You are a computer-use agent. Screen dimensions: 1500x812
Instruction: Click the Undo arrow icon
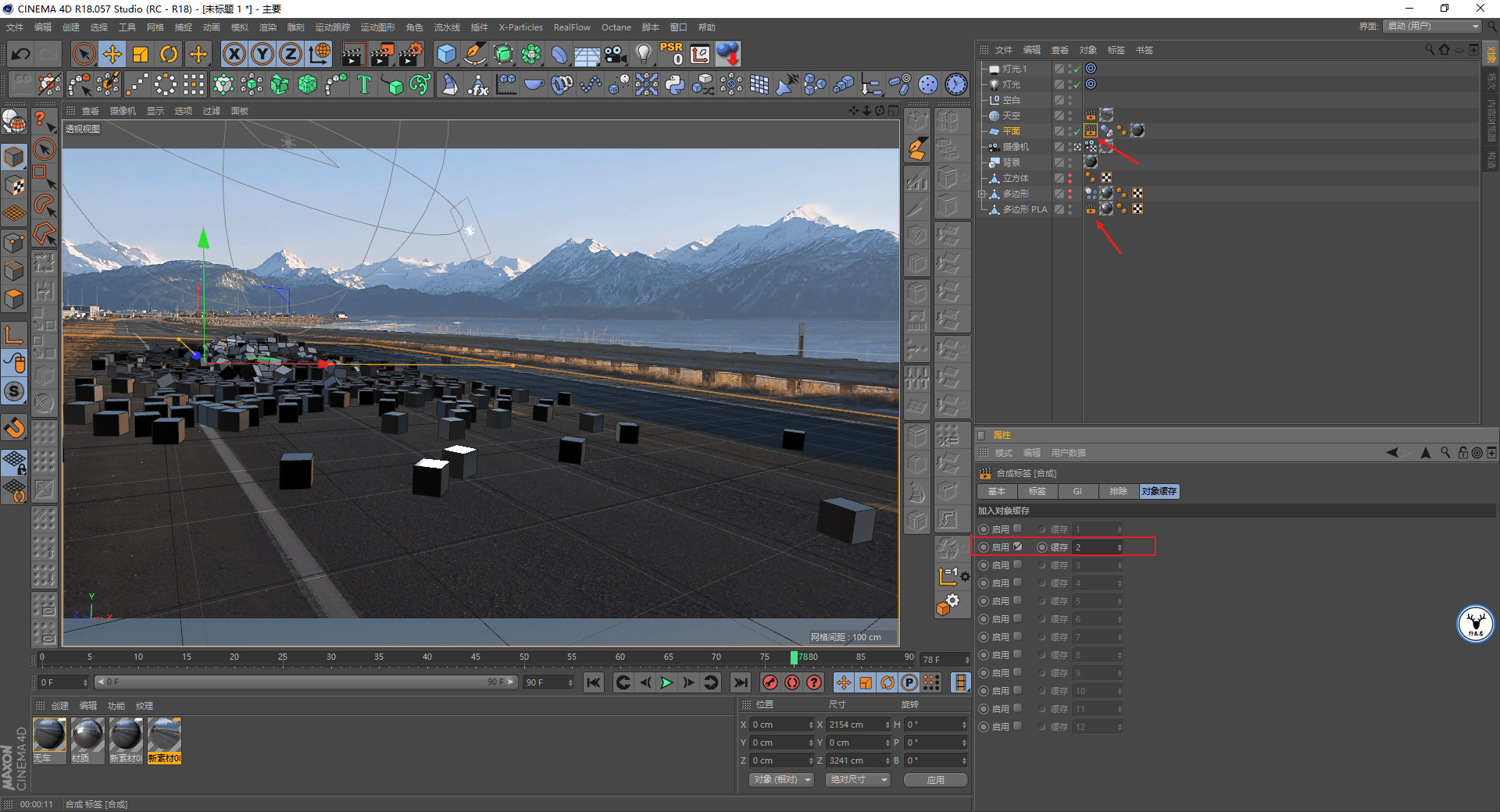[21, 54]
